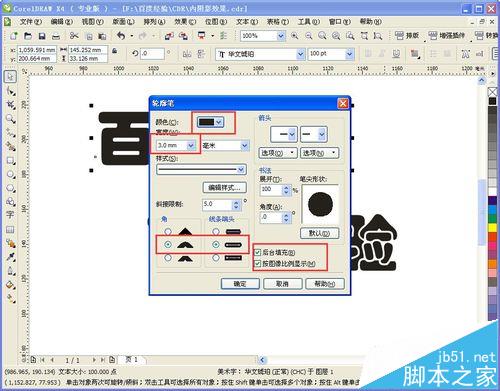Open the Fill tool flyout

point(10,285)
